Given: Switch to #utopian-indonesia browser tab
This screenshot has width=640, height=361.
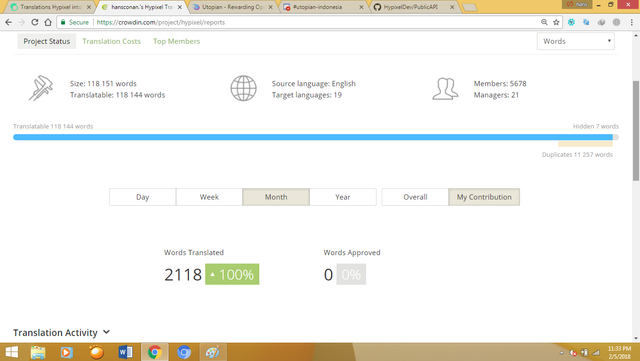Looking at the screenshot, I should coord(323,7).
